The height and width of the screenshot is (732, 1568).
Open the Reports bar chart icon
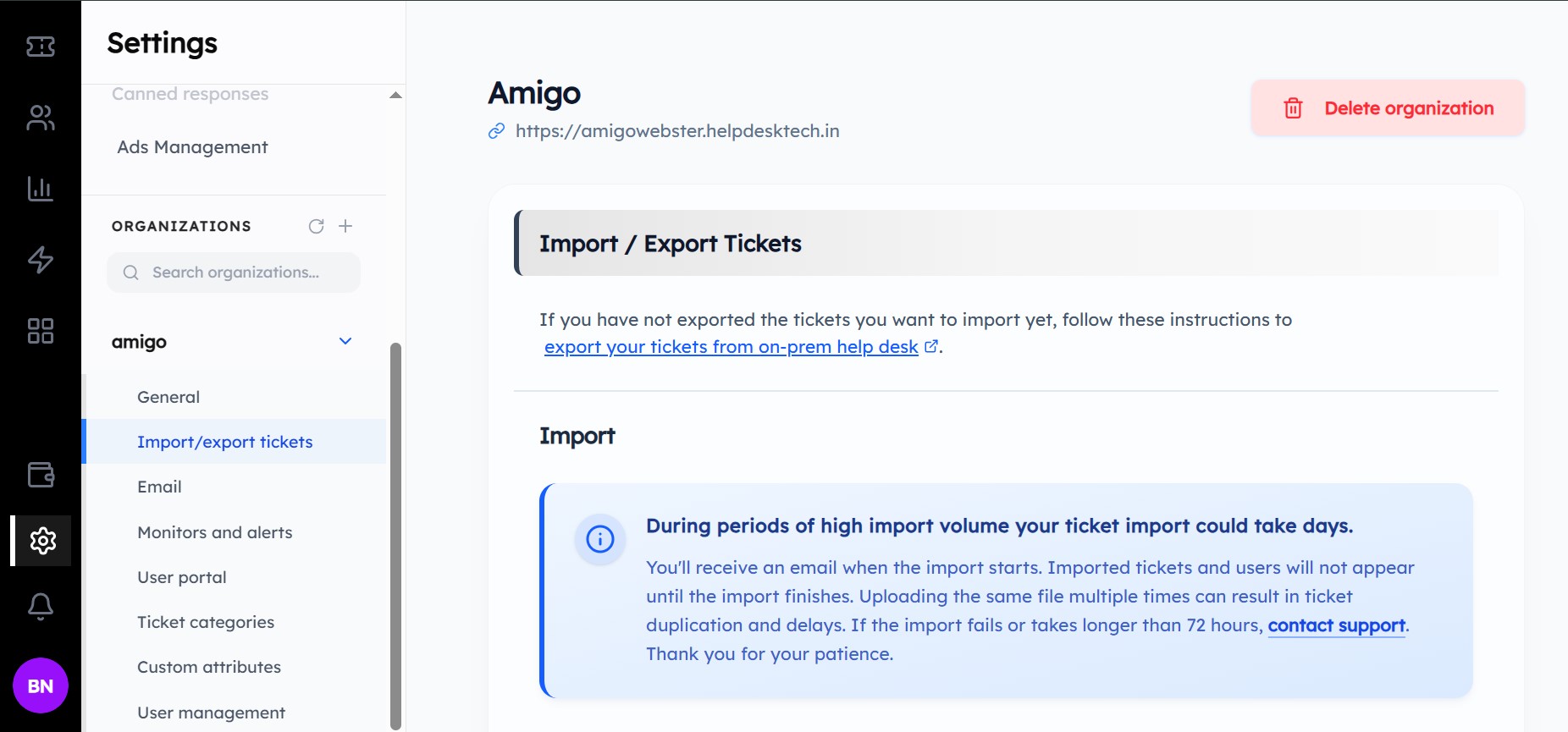(41, 188)
